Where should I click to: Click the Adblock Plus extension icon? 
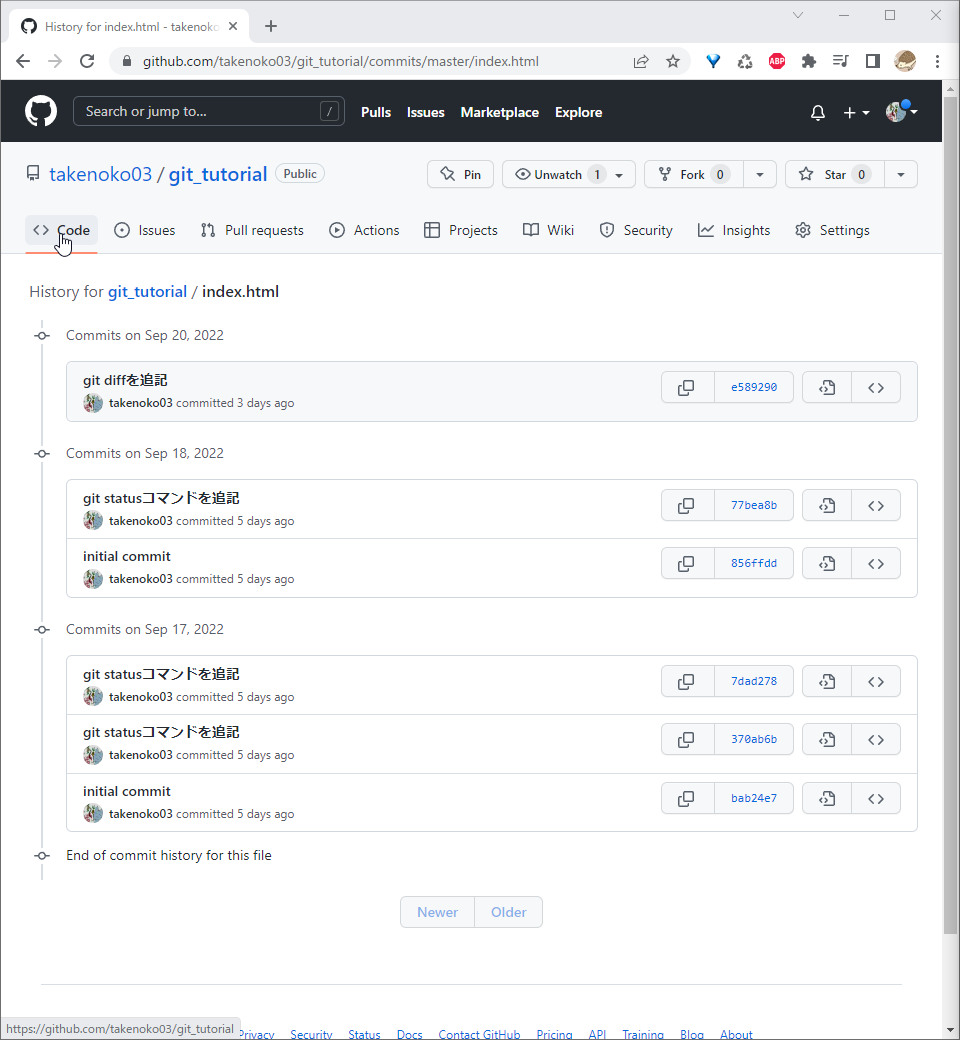pyautogui.click(x=777, y=62)
